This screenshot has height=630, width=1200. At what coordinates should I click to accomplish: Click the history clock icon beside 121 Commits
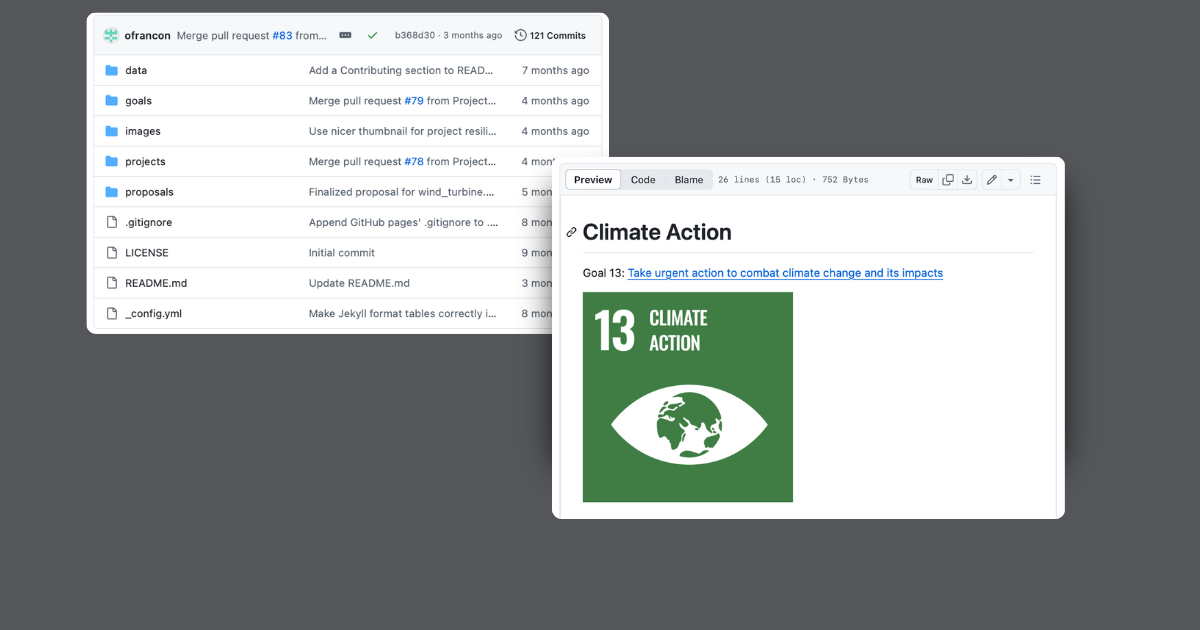[x=520, y=35]
